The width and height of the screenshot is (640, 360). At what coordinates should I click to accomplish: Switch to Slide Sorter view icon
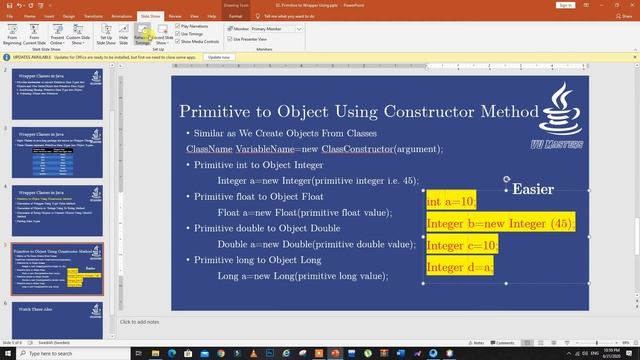[540, 343]
